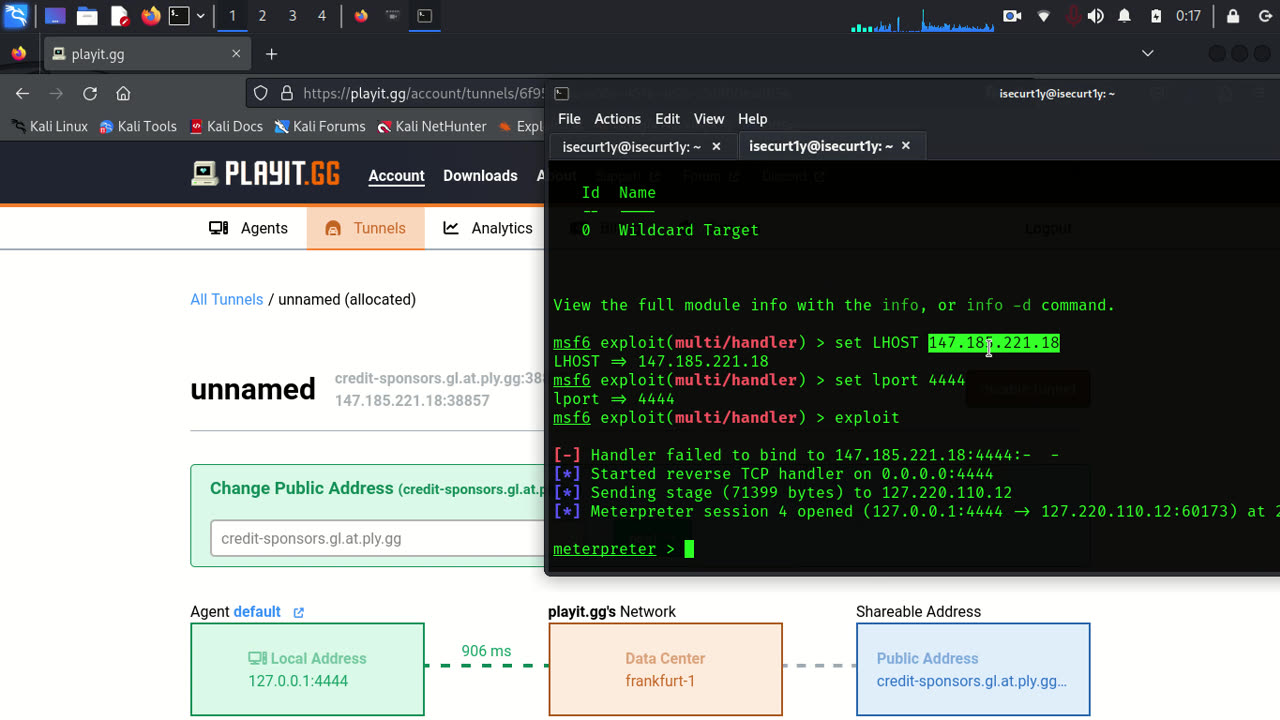
Task: Open the file manager from panel
Action: (87, 16)
